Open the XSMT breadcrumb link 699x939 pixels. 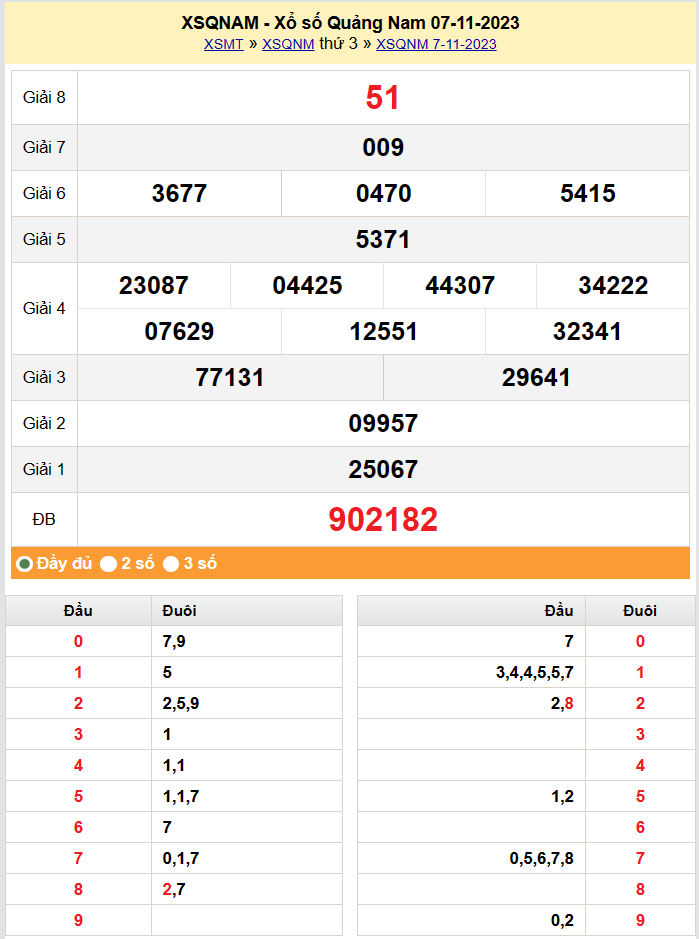tap(223, 44)
